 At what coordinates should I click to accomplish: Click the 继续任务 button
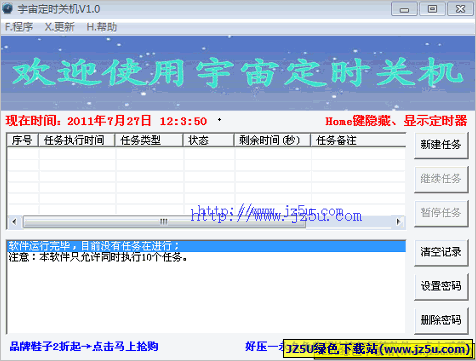tap(441, 179)
